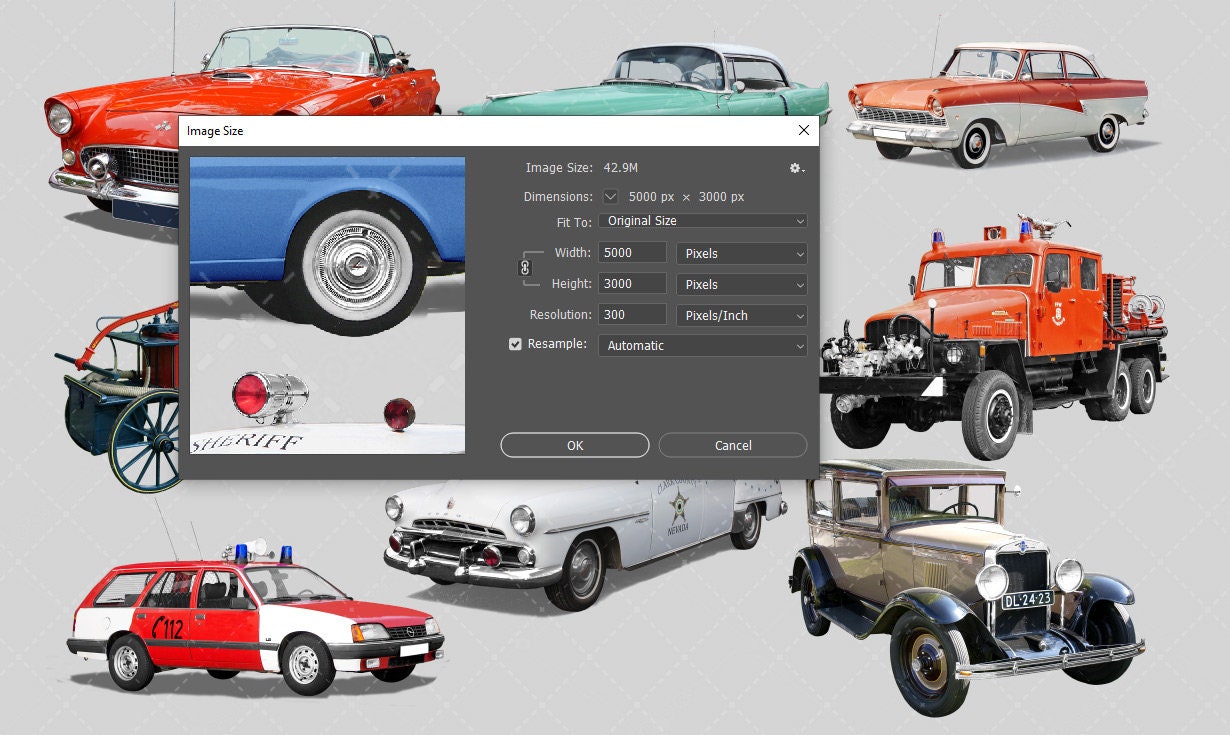Select the Width value field showing 5000
The width and height of the screenshot is (1230, 735).
[x=632, y=252]
